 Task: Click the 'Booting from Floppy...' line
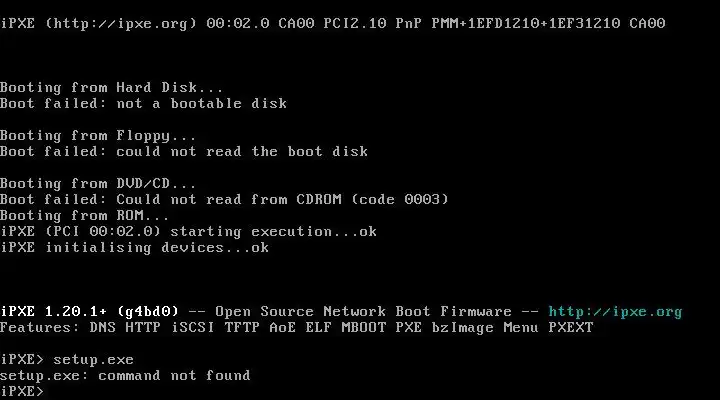(x=98, y=136)
